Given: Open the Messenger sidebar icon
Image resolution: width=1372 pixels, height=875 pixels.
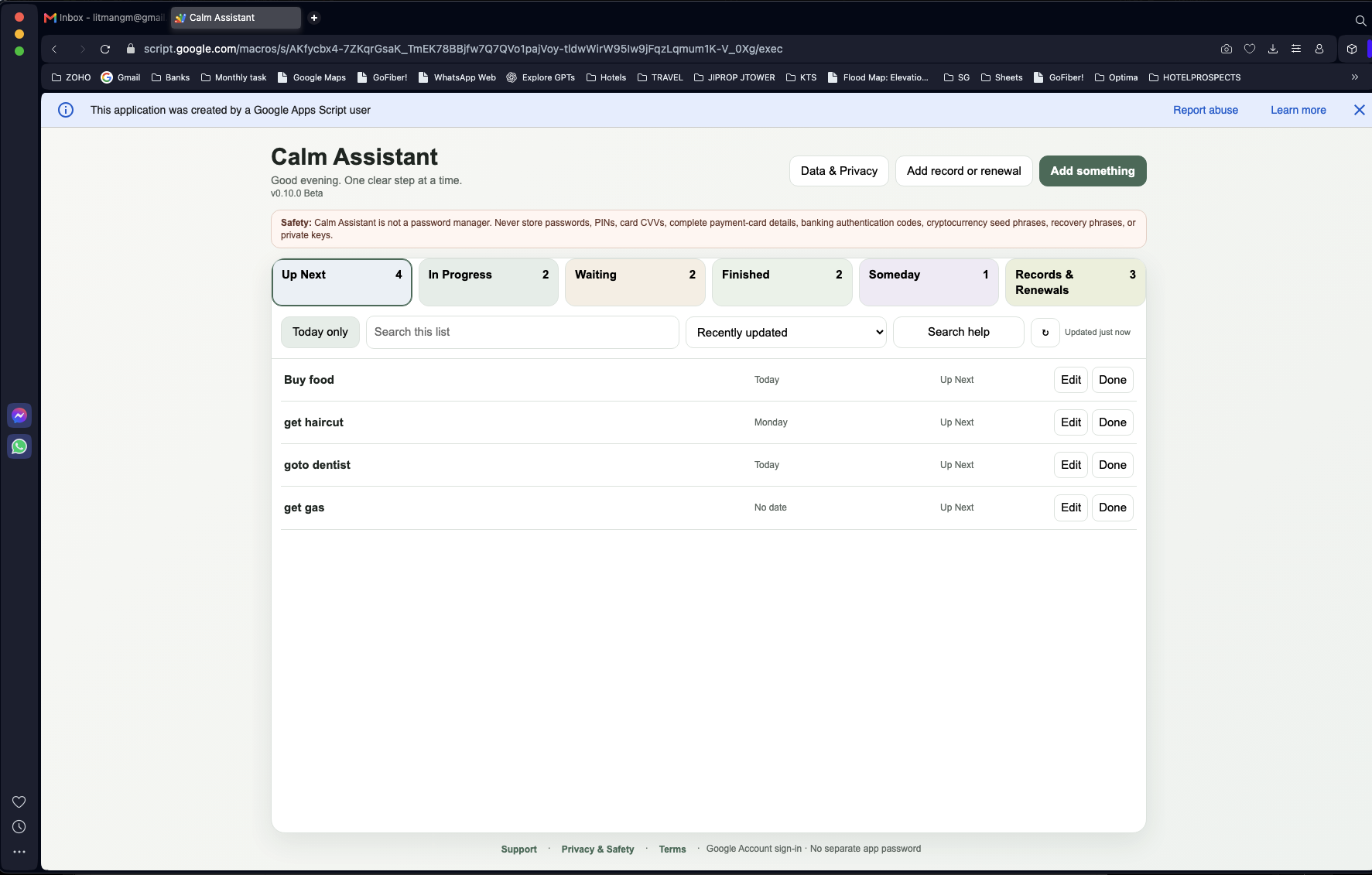Looking at the screenshot, I should pos(19,415).
